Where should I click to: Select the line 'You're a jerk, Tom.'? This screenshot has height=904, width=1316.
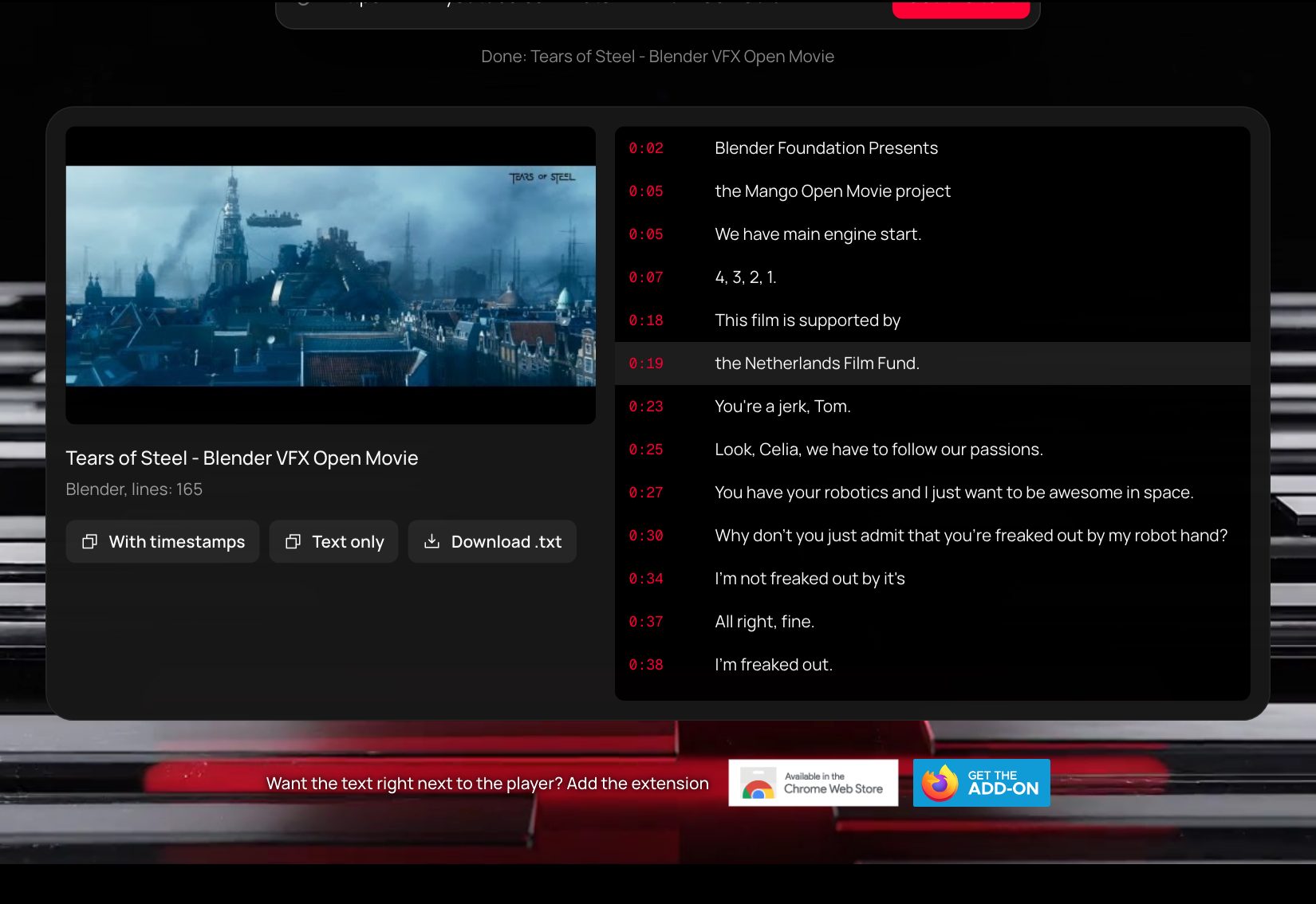click(x=782, y=407)
